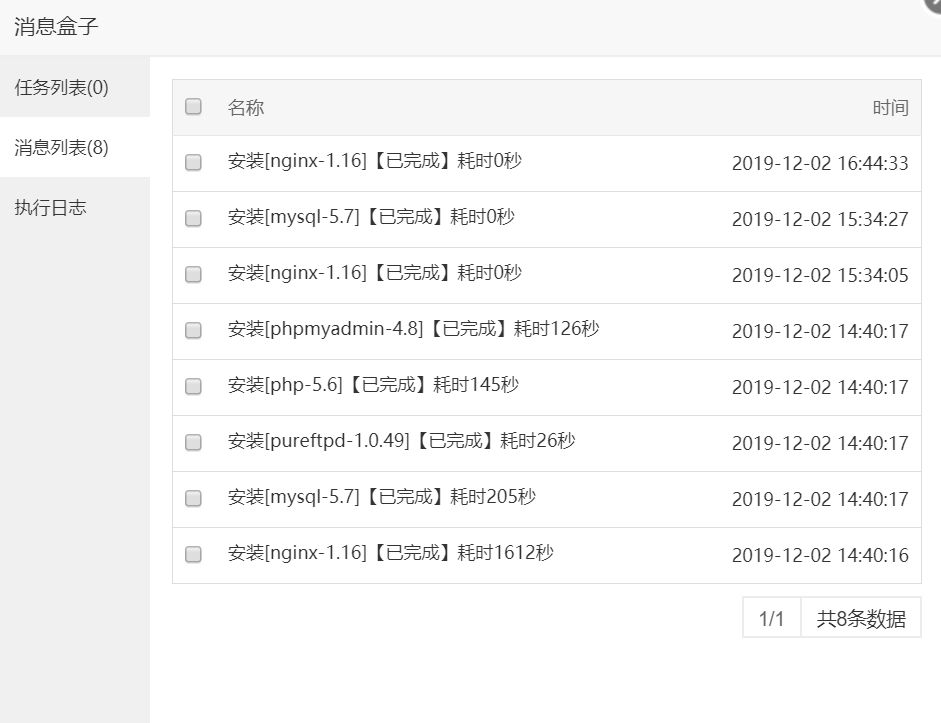Click the 时间 column header
This screenshot has height=723, width=941.
click(x=890, y=108)
